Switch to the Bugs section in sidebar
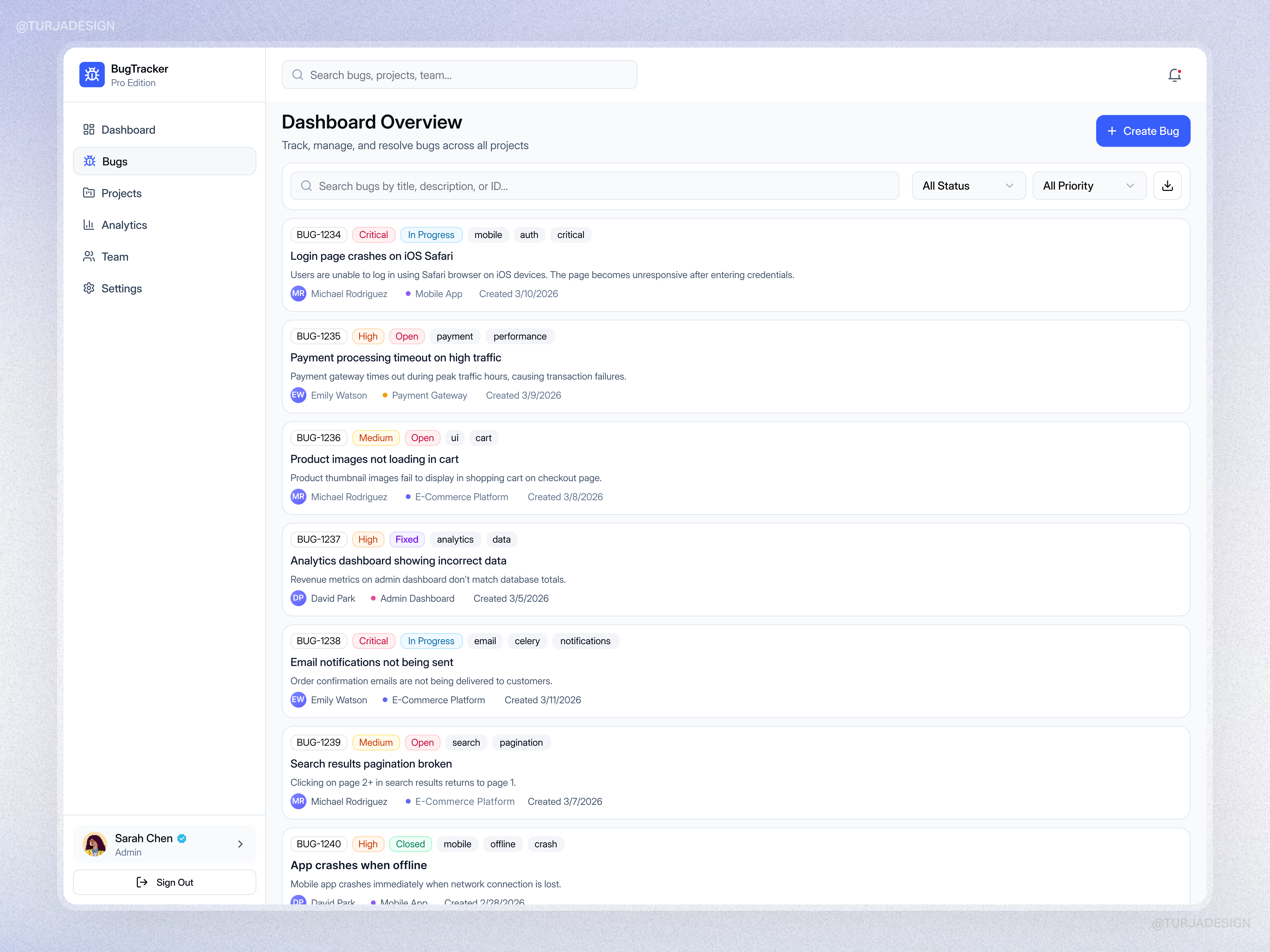 [x=115, y=161]
